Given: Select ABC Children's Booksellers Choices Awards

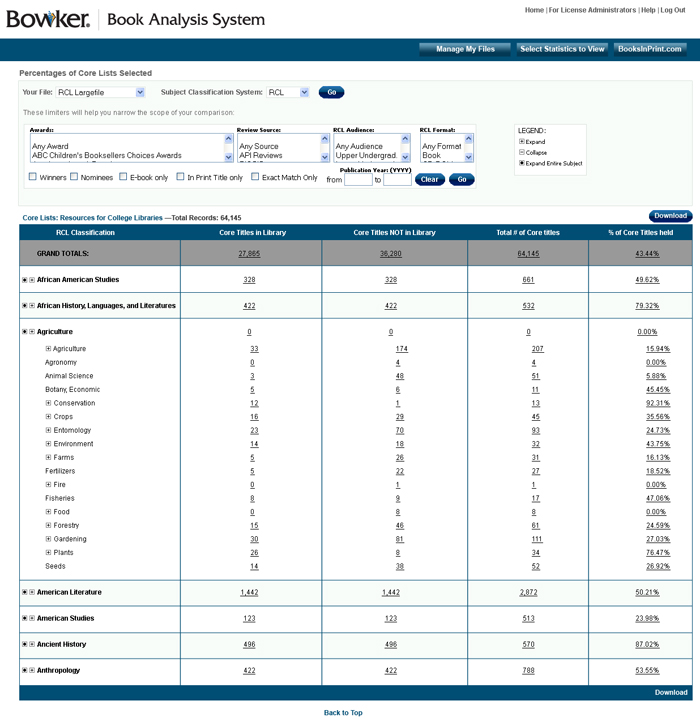Looking at the screenshot, I should click(107, 156).
